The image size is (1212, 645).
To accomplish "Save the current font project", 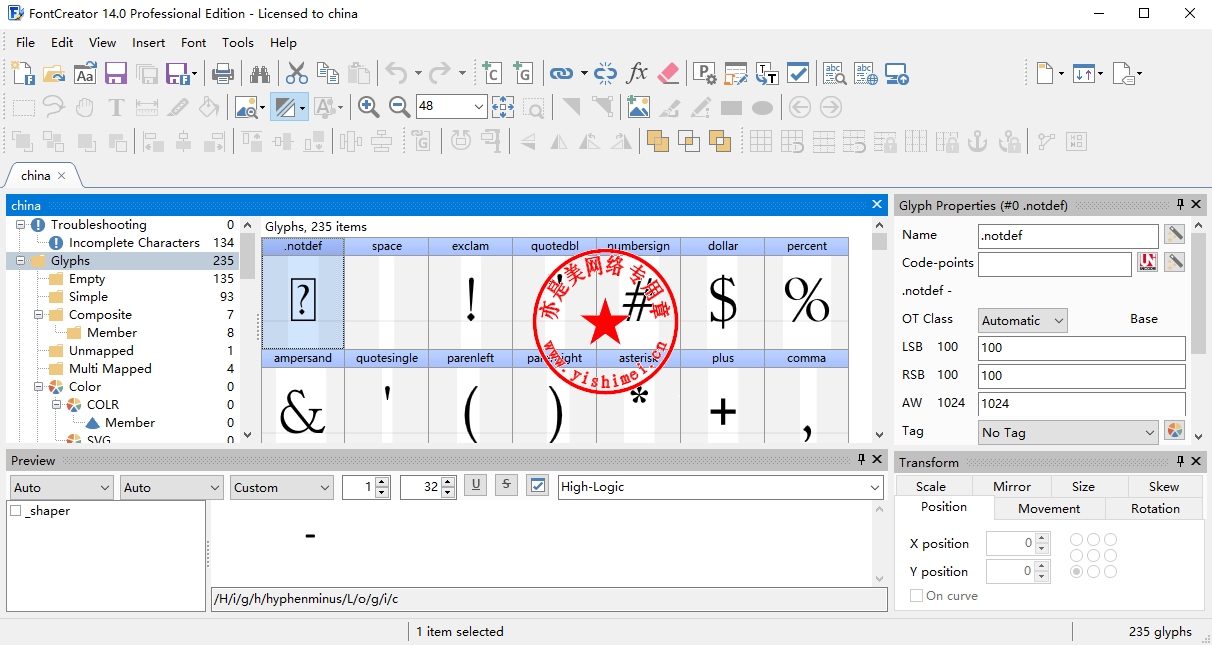I will [x=116, y=73].
